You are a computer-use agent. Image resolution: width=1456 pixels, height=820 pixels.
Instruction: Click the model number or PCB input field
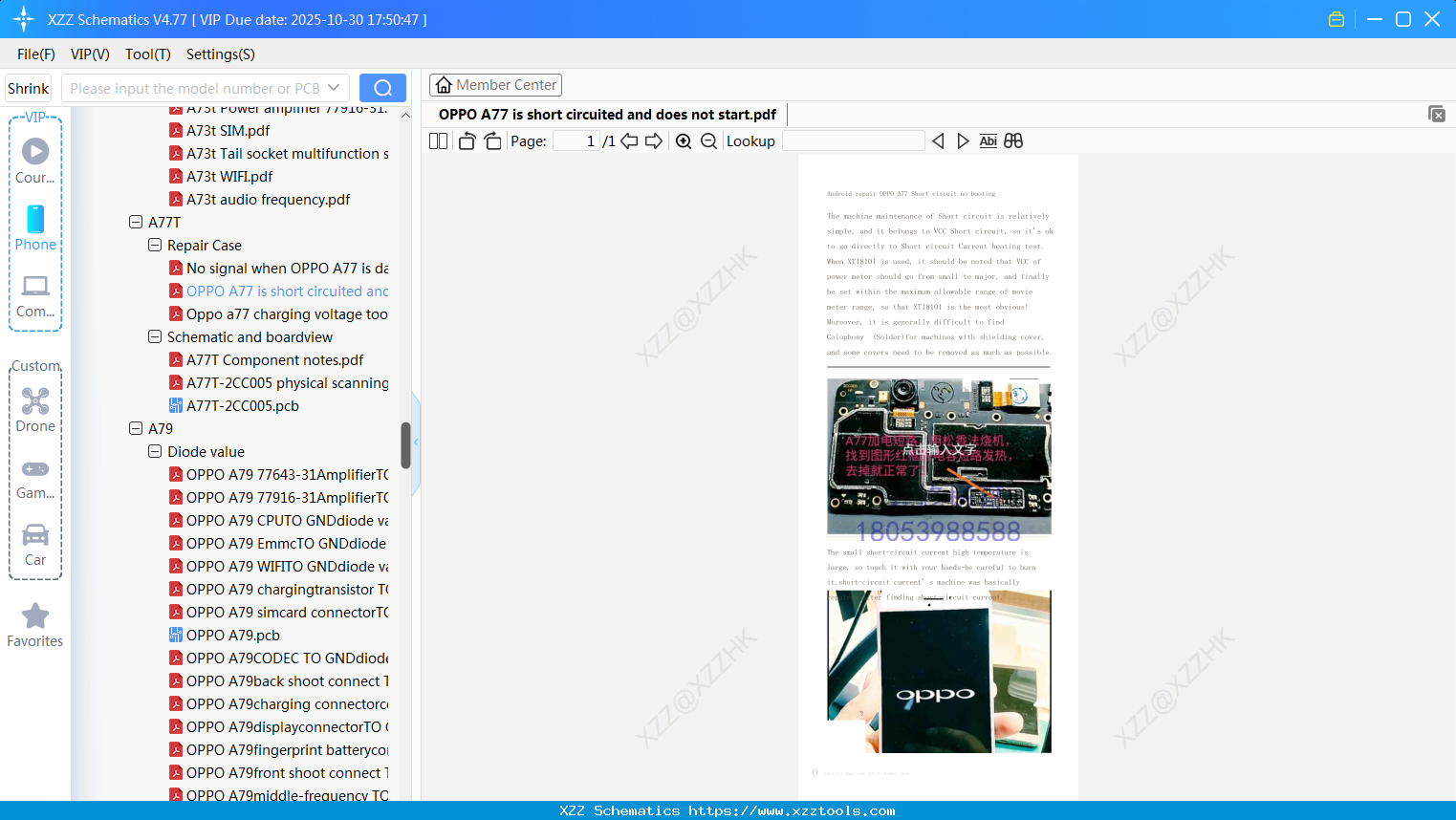click(x=194, y=88)
